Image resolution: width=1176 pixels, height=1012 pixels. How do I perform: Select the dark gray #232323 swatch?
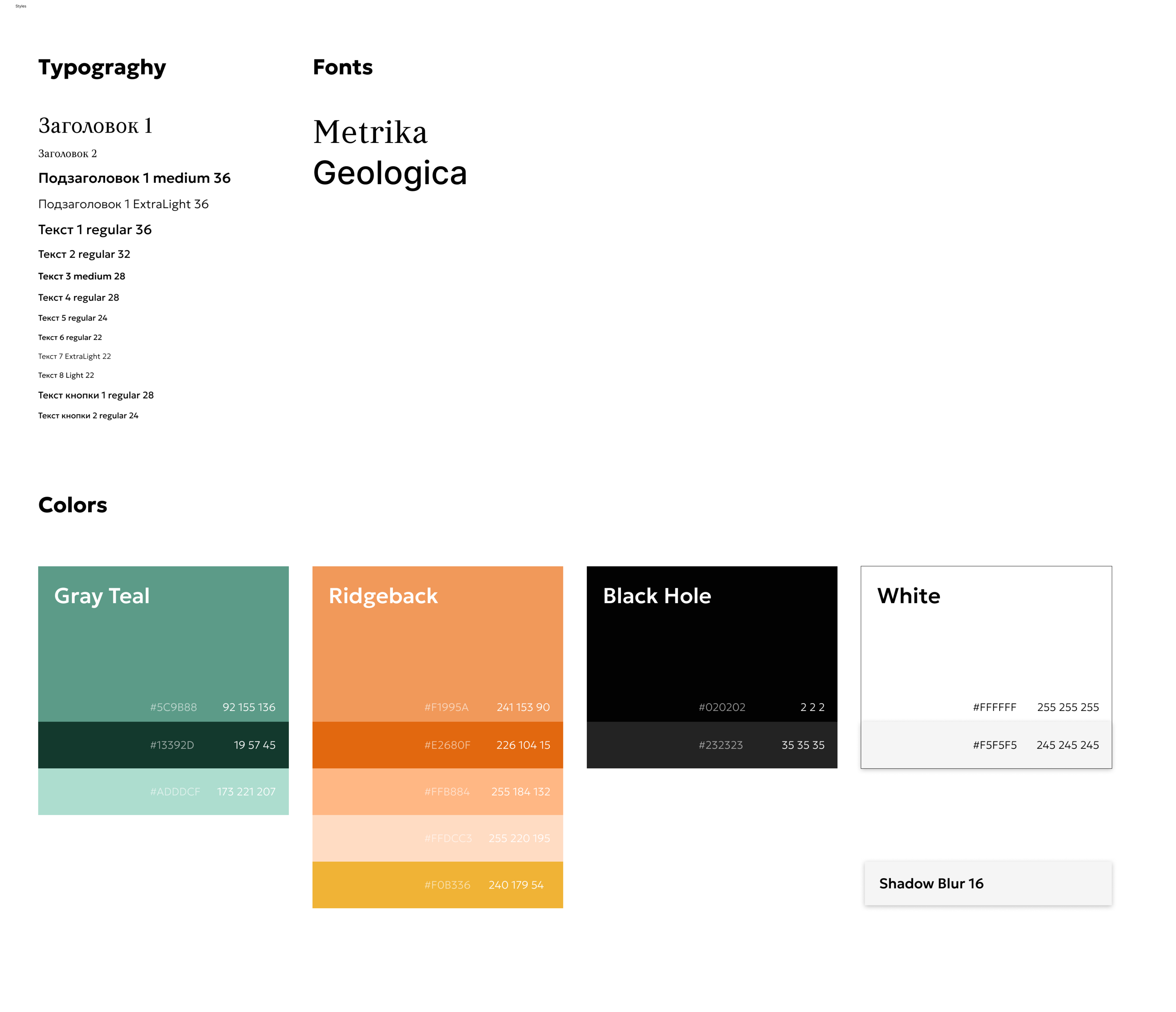[x=711, y=745]
